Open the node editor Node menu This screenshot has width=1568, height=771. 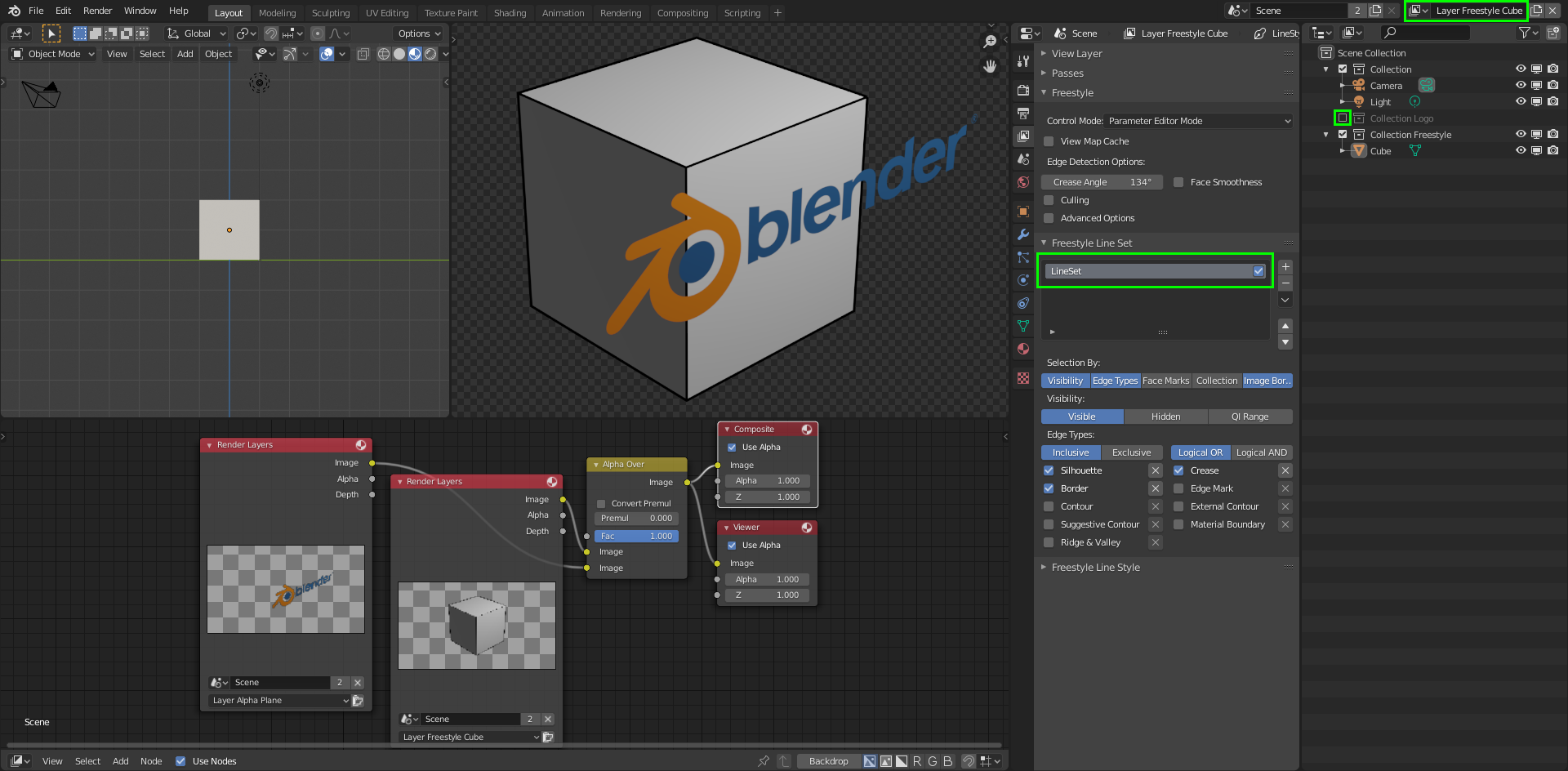151,761
